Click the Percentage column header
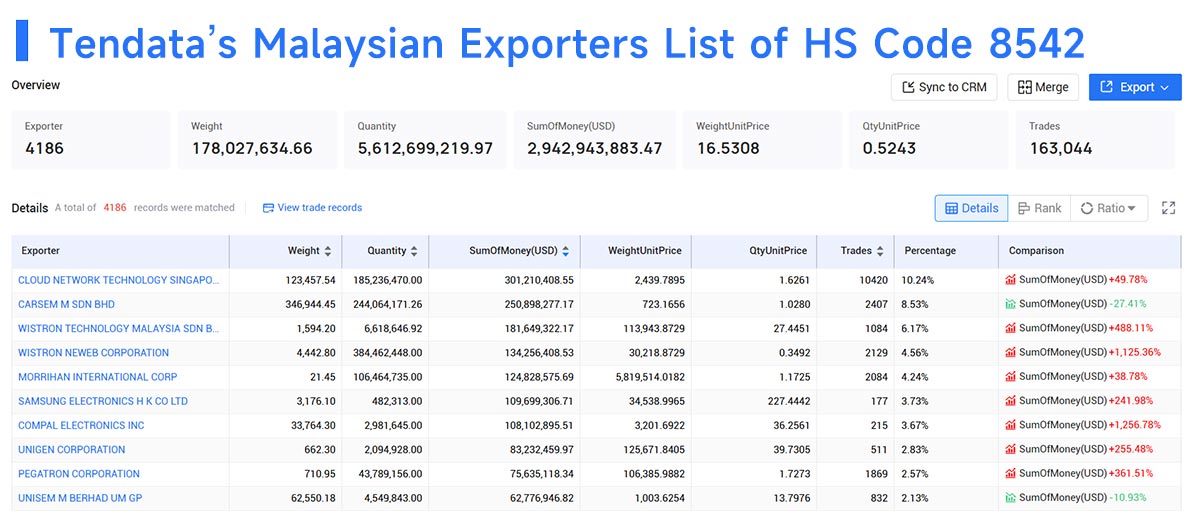This screenshot has width=1190, height=520. click(x=946, y=251)
